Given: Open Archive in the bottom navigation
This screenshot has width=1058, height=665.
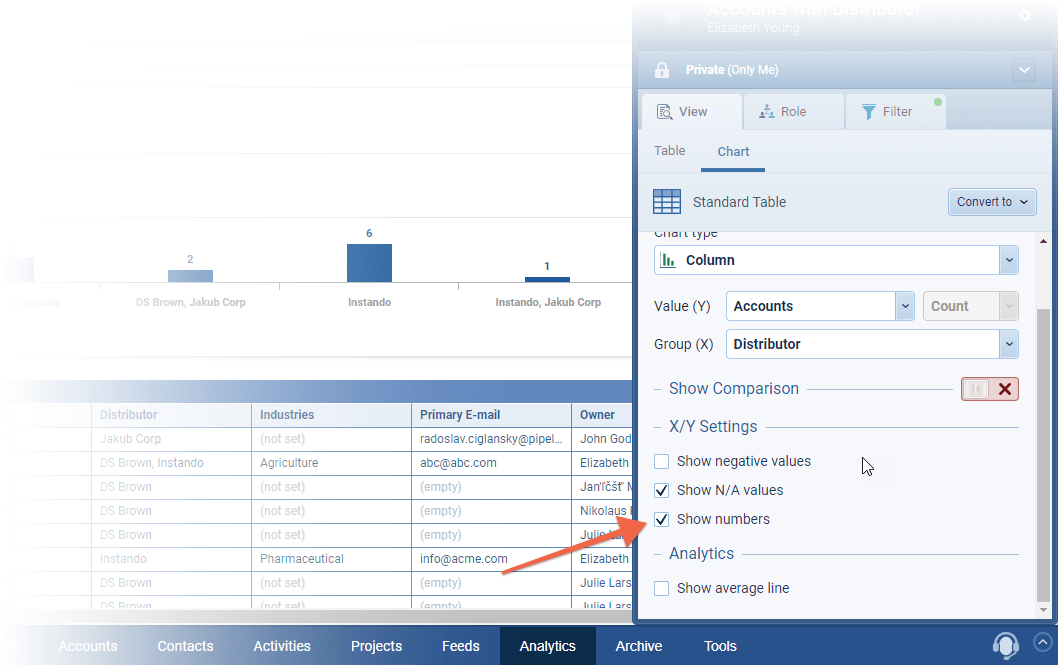Looking at the screenshot, I should click(x=638, y=646).
